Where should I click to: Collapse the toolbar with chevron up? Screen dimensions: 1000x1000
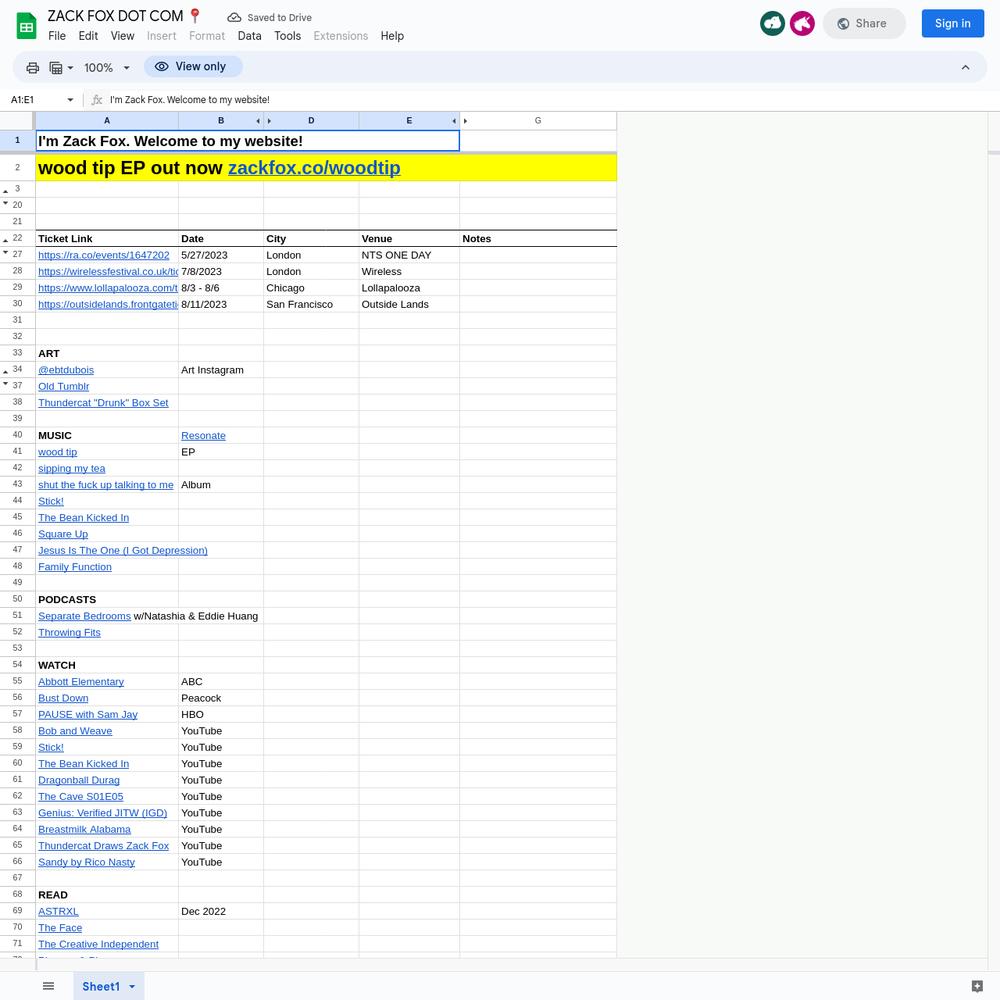tap(966, 68)
